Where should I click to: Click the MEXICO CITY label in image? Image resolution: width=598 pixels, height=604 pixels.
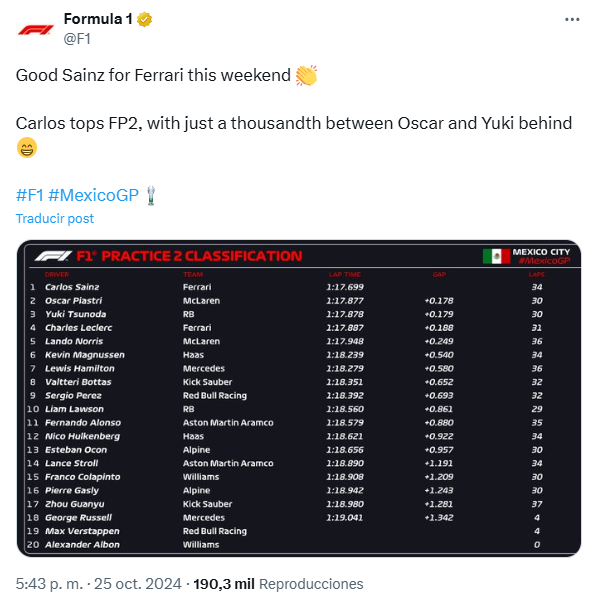pyautogui.click(x=541, y=252)
